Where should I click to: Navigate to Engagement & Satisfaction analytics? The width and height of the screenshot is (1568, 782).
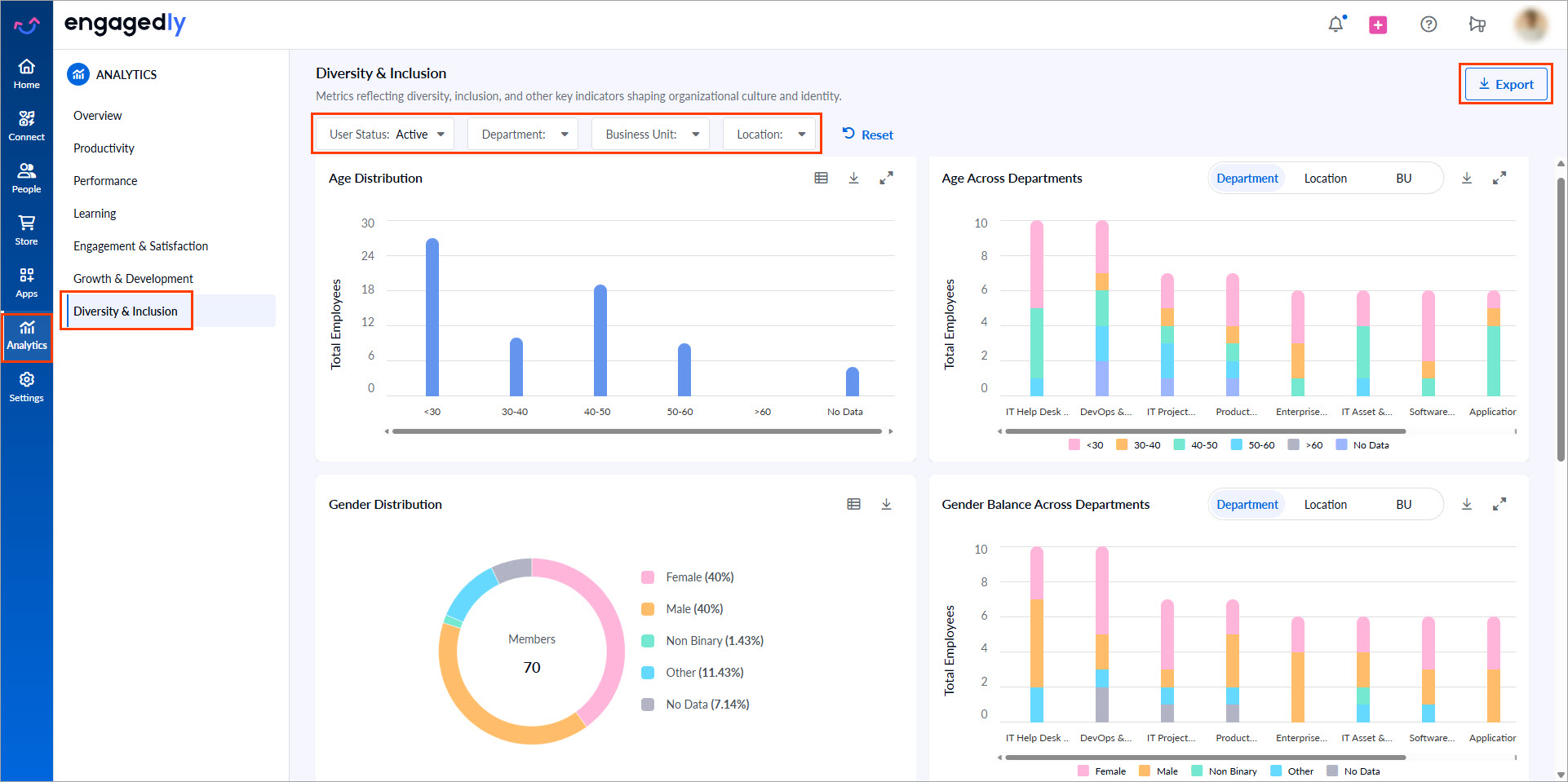click(x=140, y=245)
